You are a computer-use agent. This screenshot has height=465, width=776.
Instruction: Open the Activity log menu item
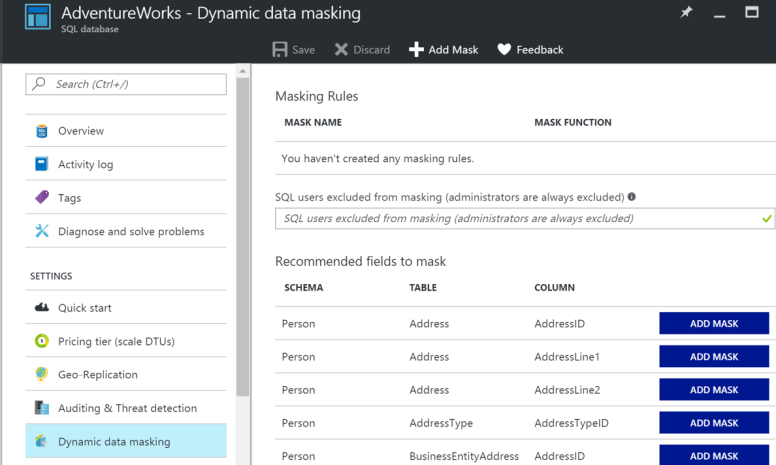pos(126,164)
